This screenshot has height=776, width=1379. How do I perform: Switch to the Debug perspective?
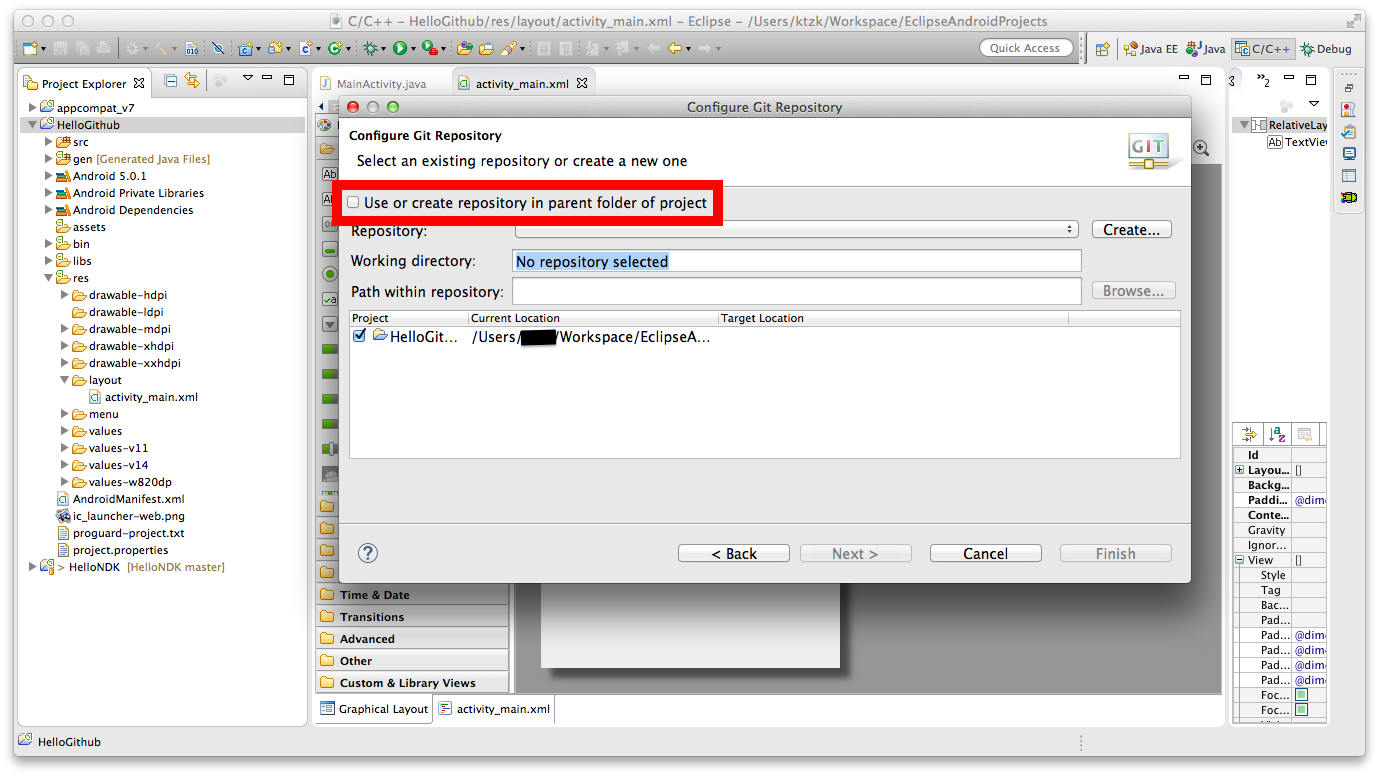tap(1326, 48)
